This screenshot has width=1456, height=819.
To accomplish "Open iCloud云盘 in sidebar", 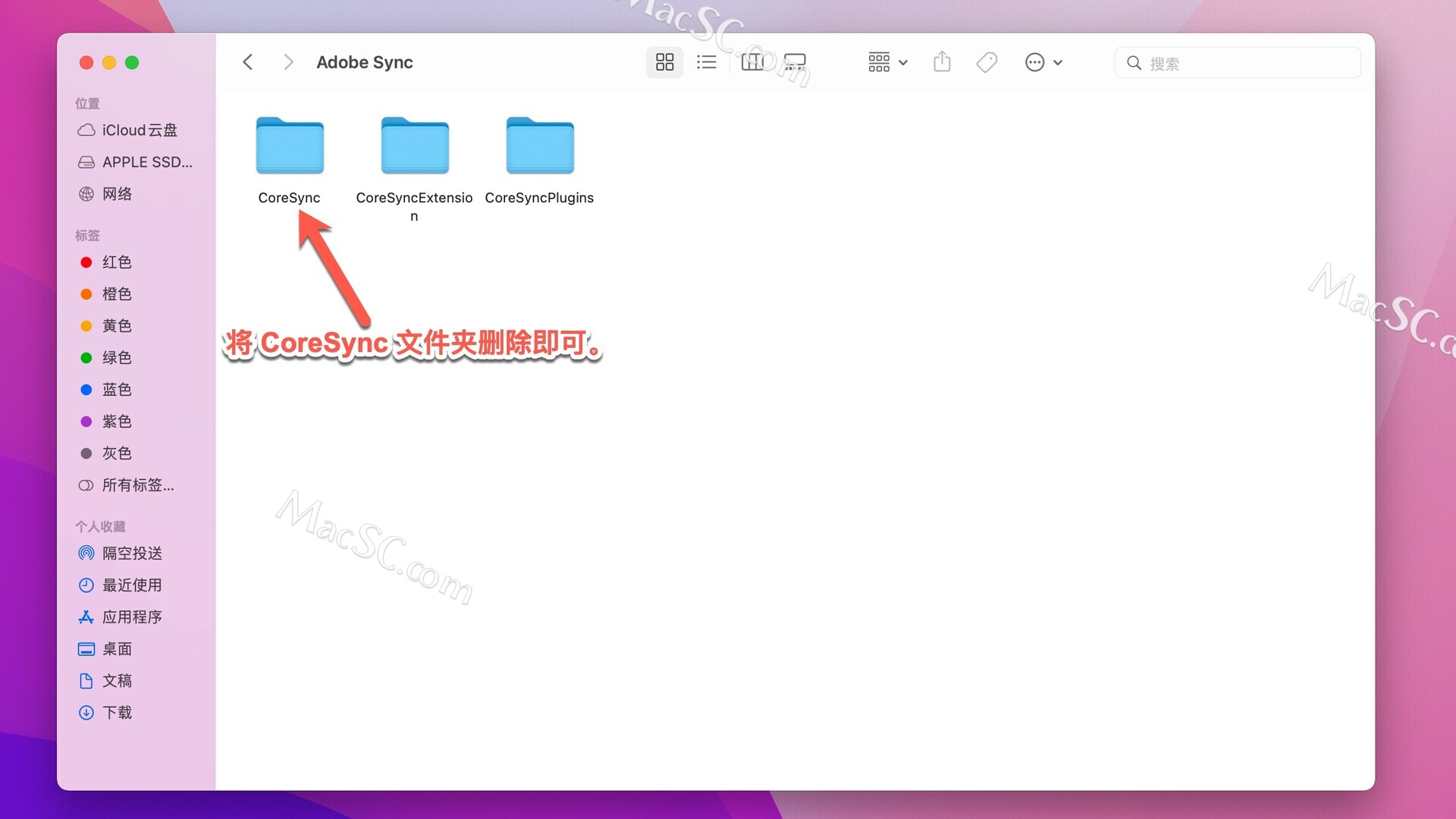I will (140, 130).
